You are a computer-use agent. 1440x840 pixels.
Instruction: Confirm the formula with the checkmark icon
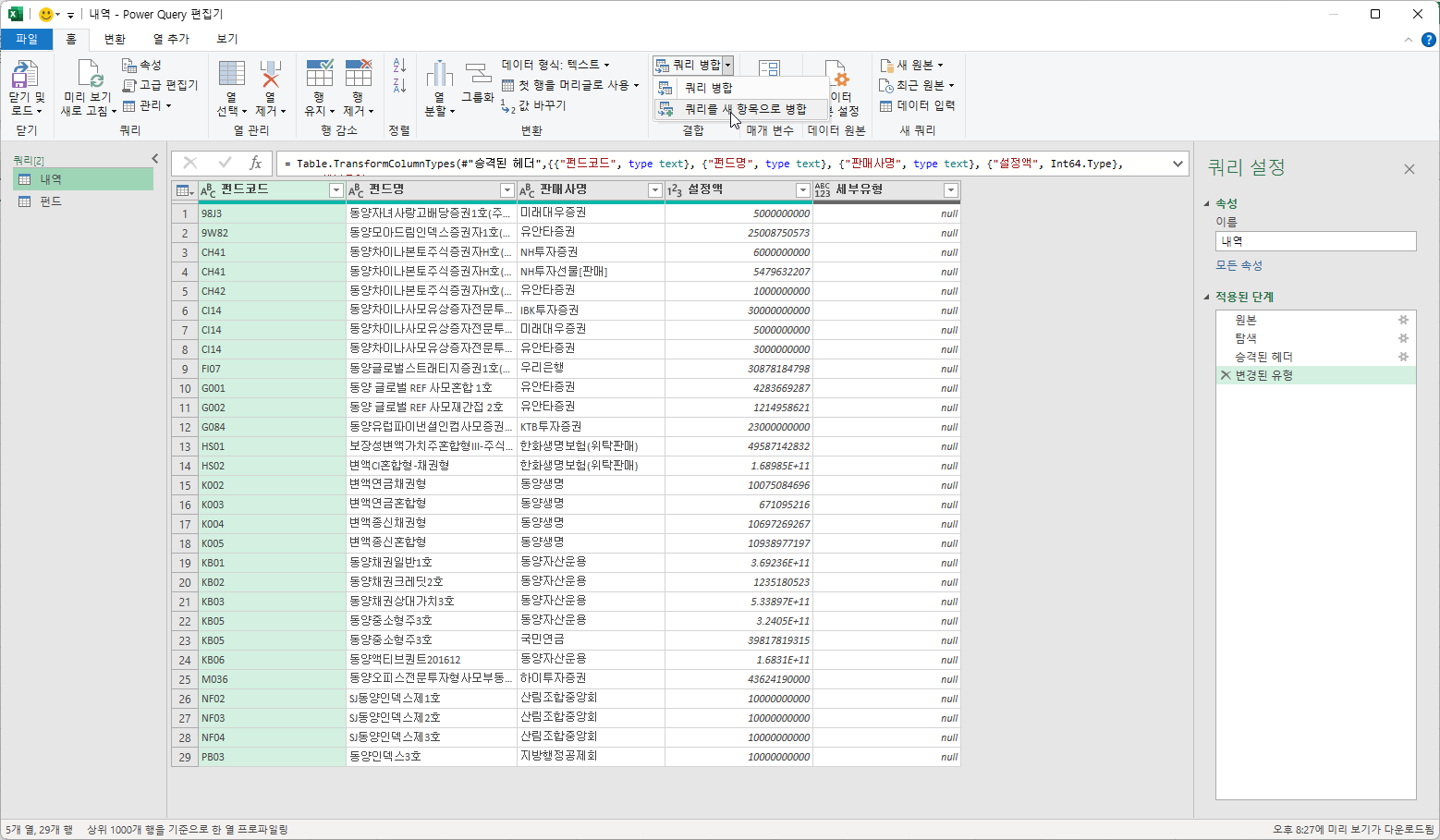pos(225,164)
